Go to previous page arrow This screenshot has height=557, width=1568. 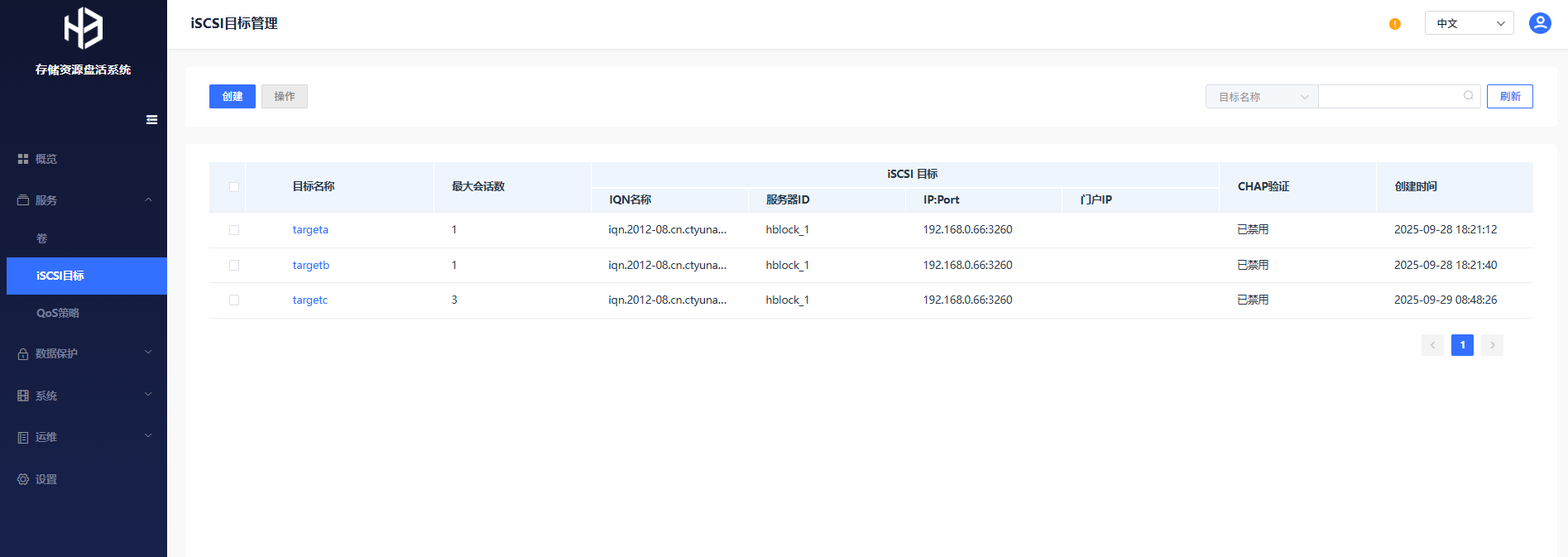[1432, 345]
